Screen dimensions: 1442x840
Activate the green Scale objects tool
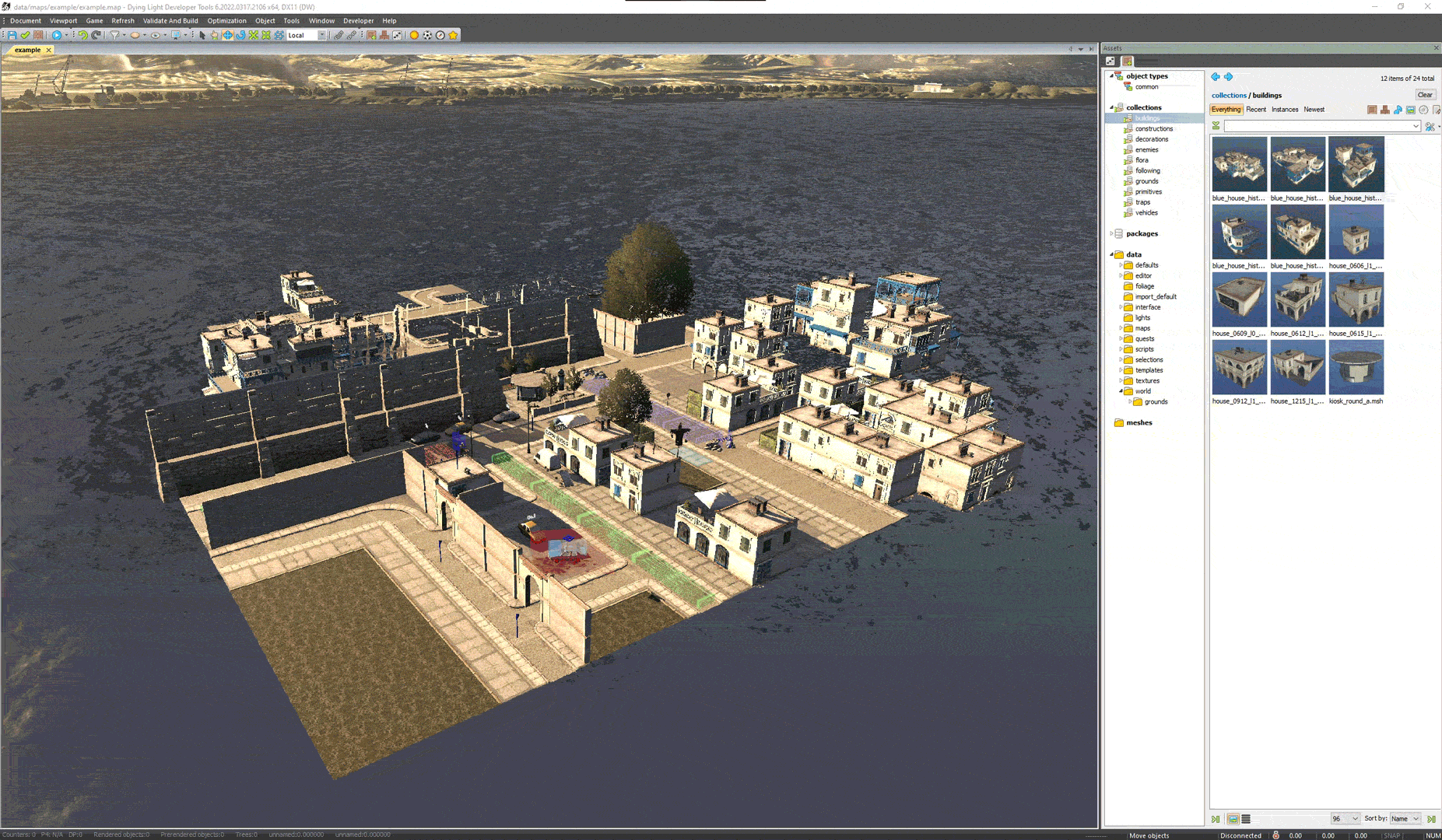253,35
